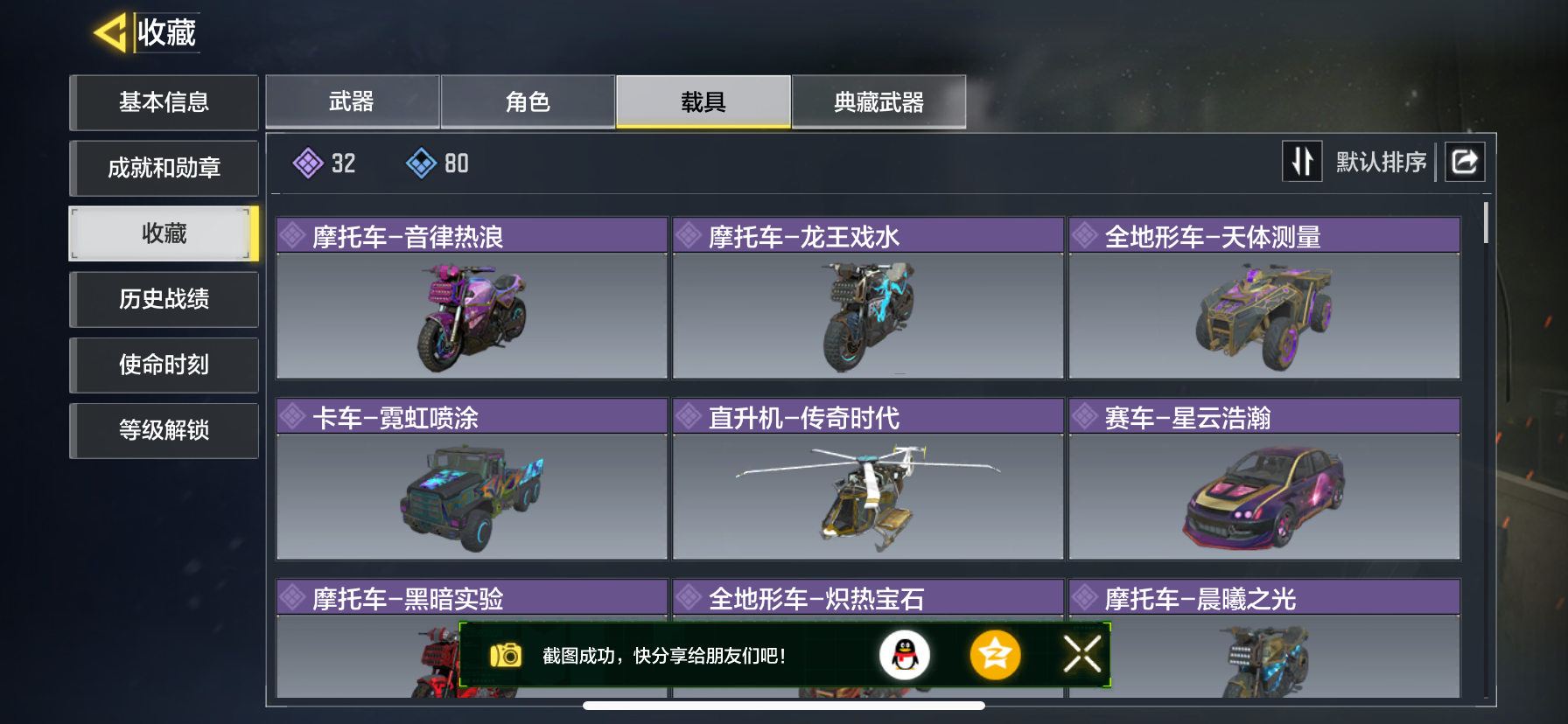Viewport: 1568px width, 724px height.
Task: Click the vehicle list vertical scrollbar
Action: tap(1486, 223)
